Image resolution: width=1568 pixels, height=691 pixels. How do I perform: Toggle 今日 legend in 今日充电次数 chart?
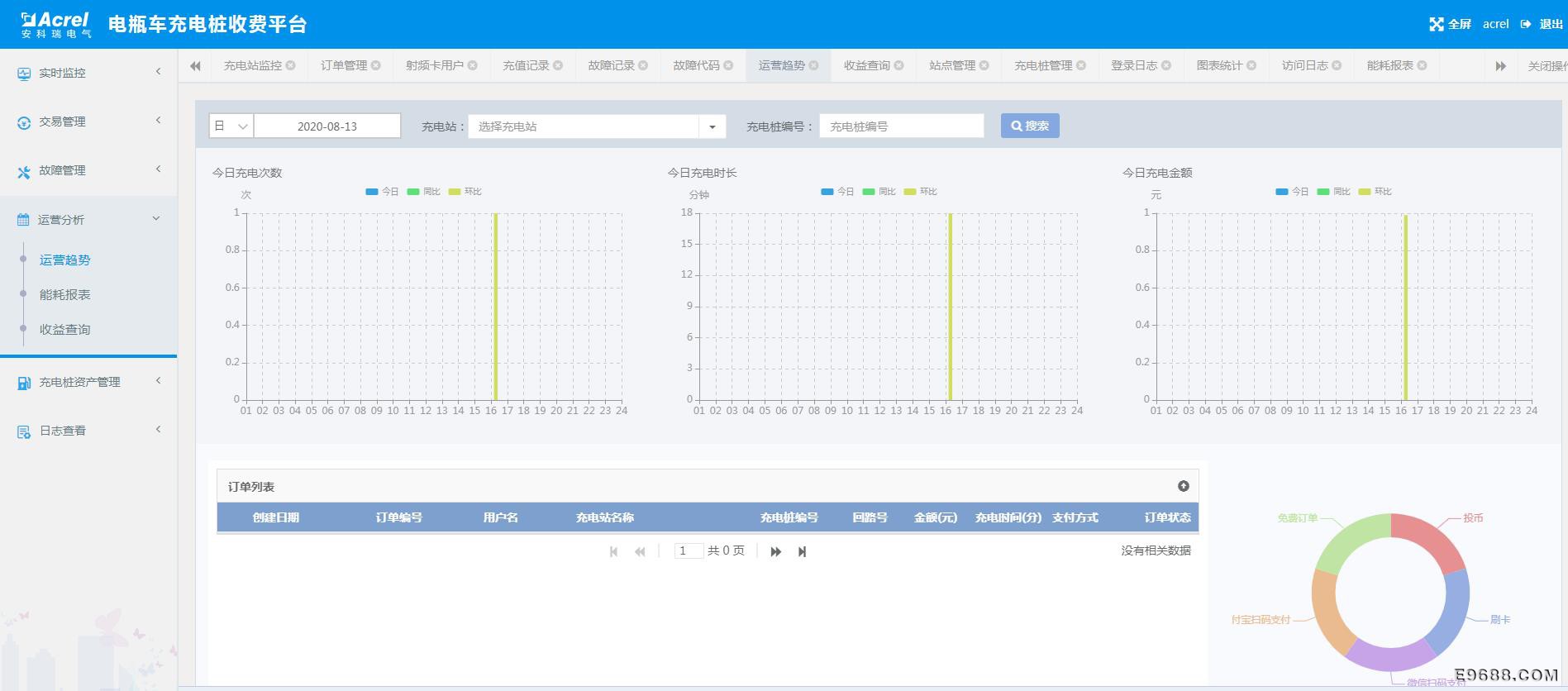point(382,192)
